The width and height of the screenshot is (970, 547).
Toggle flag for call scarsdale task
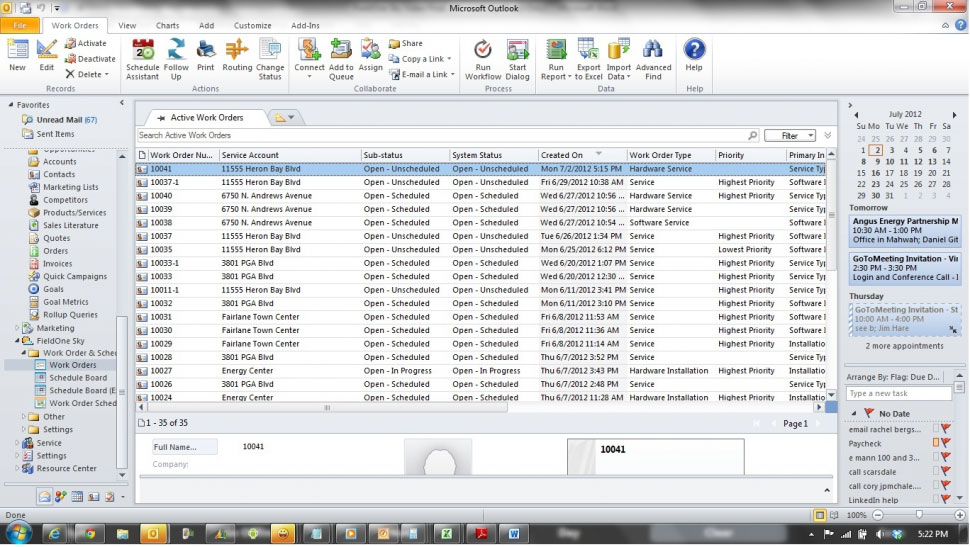(946, 472)
